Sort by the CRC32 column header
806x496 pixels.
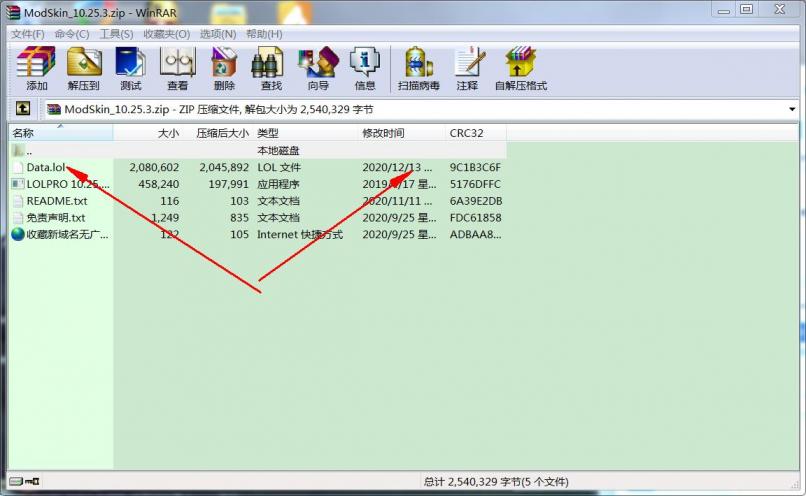pos(476,133)
